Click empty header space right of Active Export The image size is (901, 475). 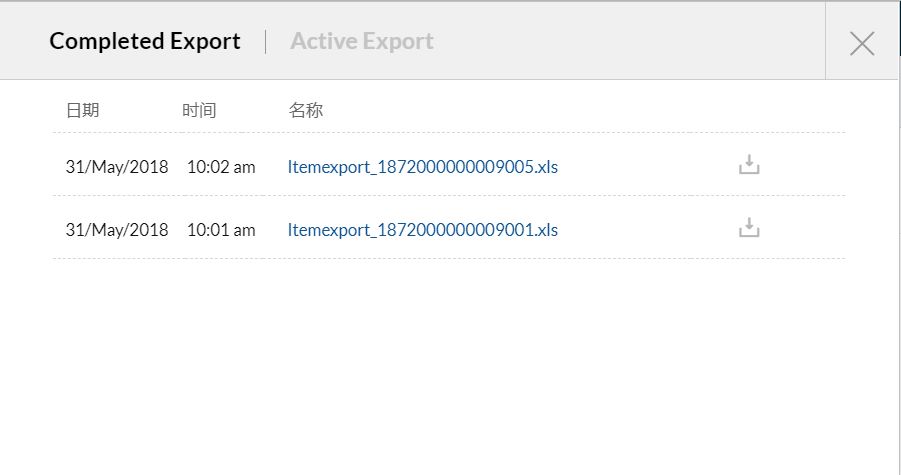[x=620, y=41]
